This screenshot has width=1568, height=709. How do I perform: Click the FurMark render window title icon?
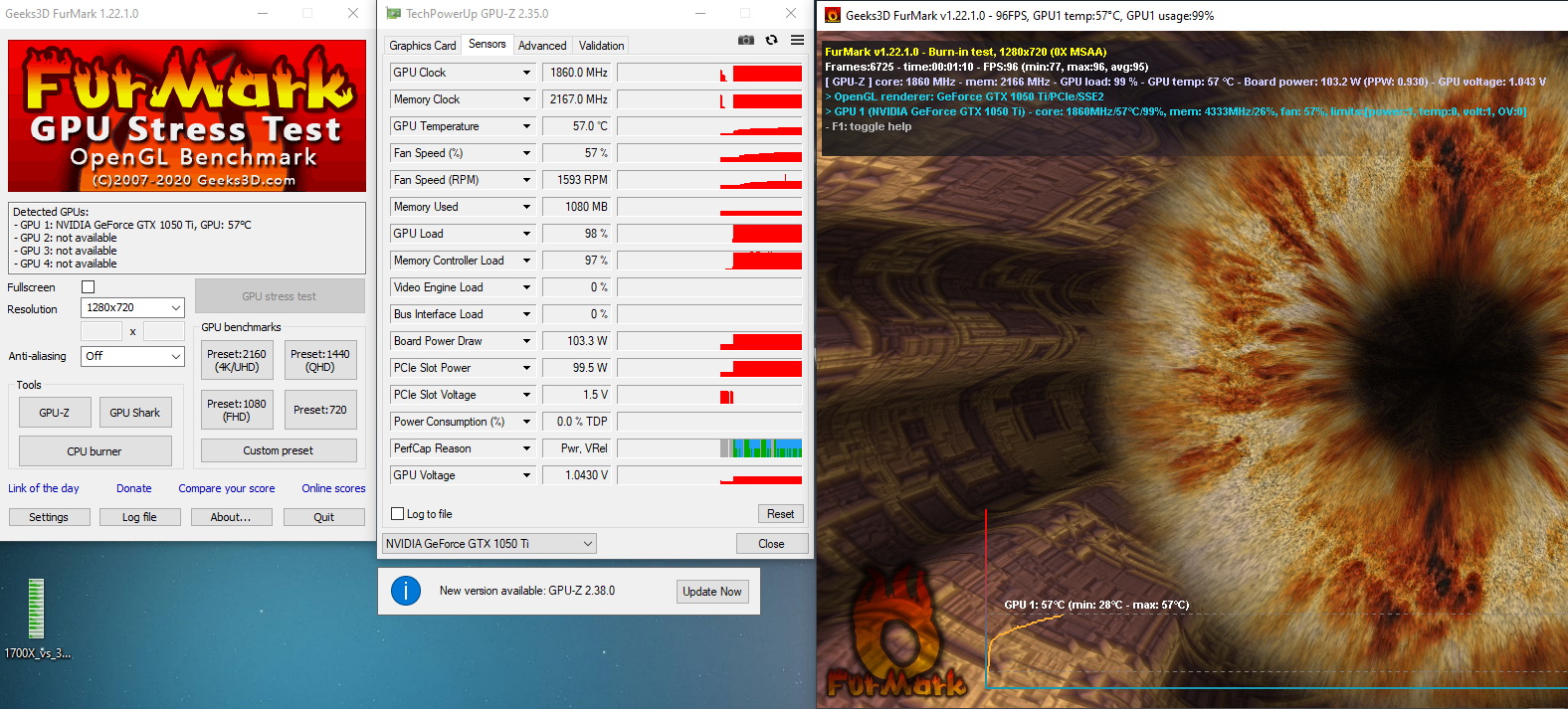click(833, 15)
